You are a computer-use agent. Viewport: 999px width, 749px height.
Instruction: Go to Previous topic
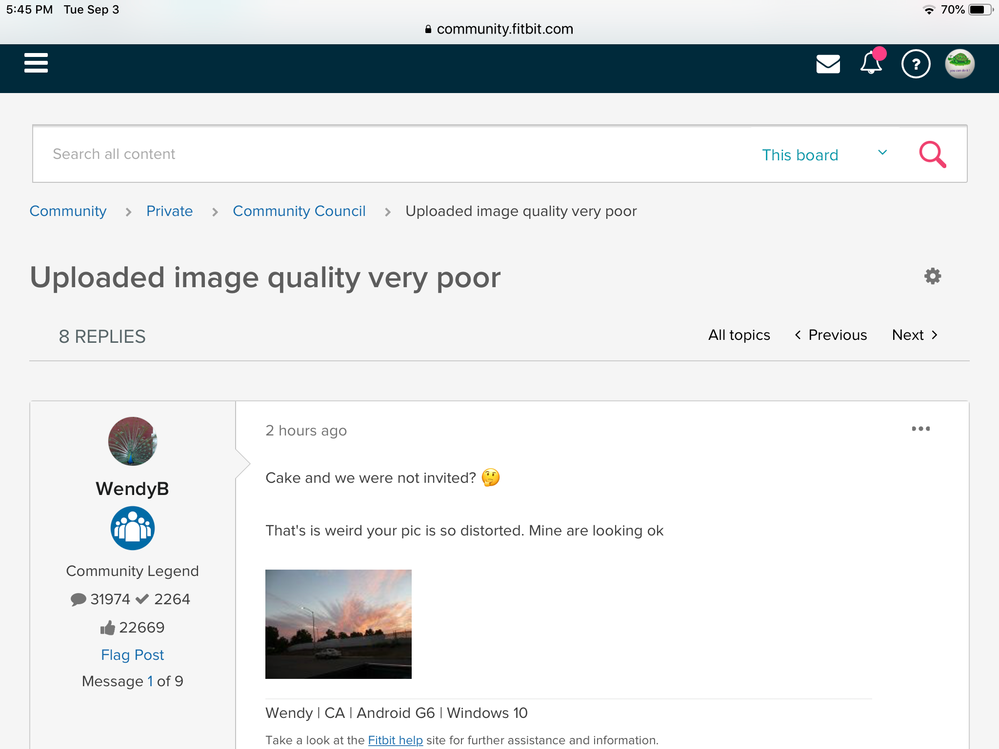(830, 335)
